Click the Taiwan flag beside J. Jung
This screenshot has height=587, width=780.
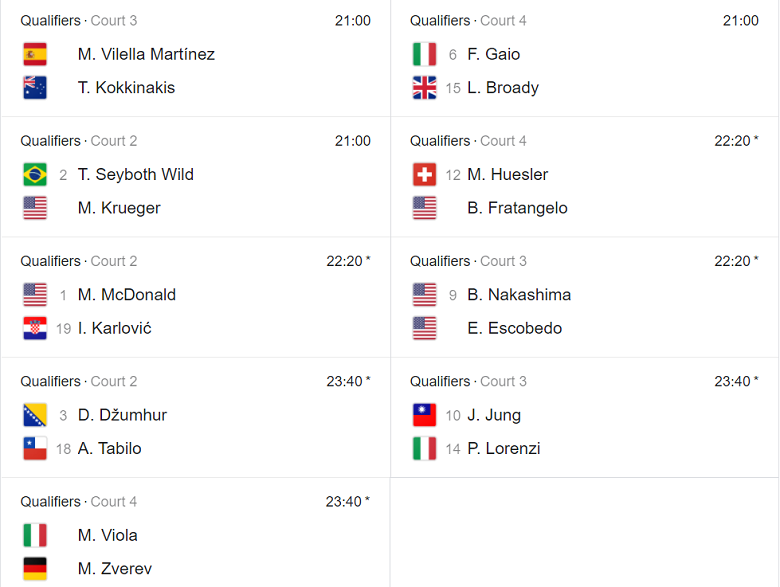click(x=424, y=415)
